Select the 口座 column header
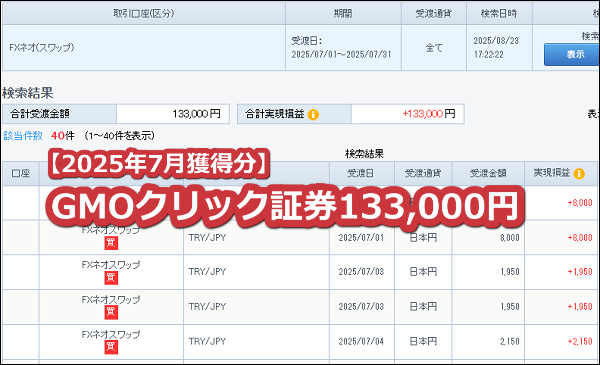This screenshot has height=365, width=600. coord(21,173)
